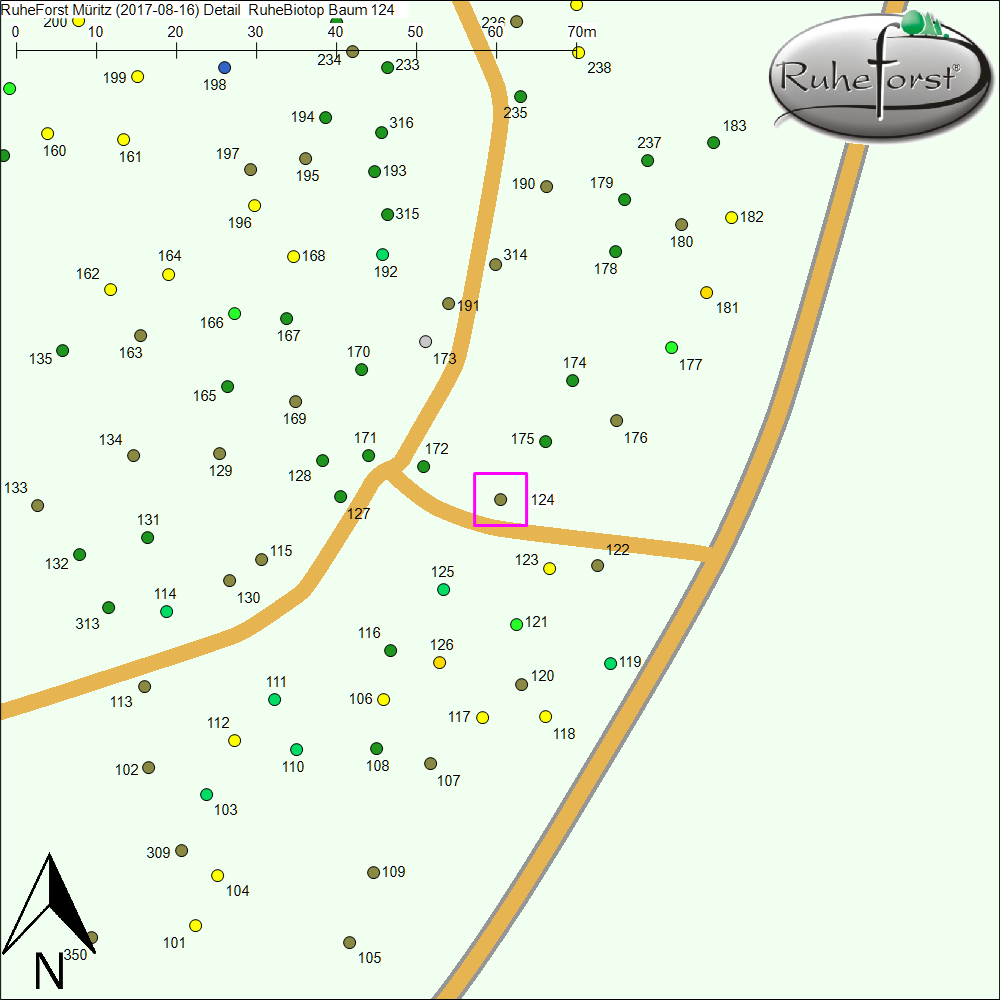Click tree marker 313 dark green dot
Viewport: 1000px width, 1000px height.
pos(108,607)
